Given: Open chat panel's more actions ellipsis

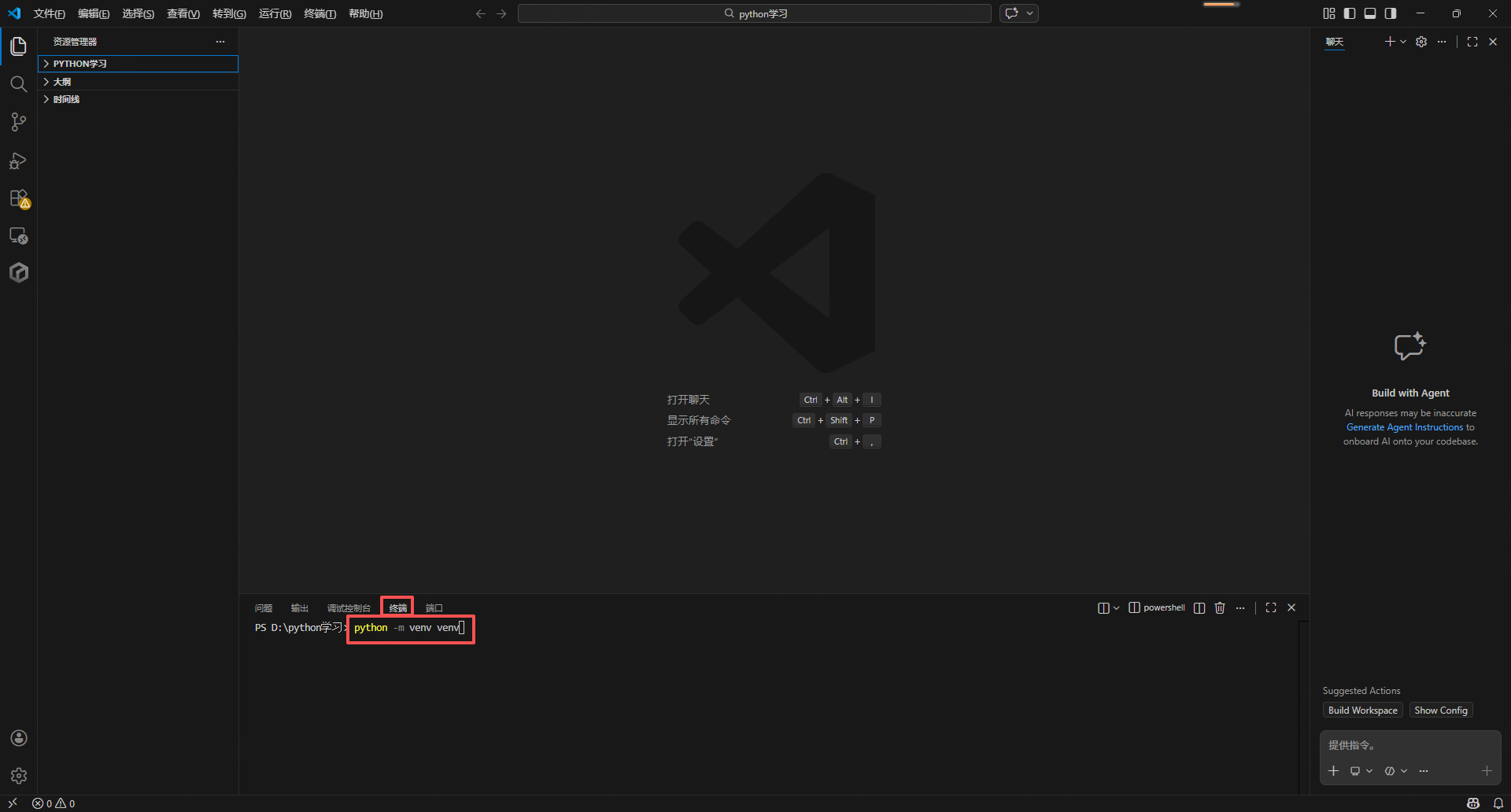Looking at the screenshot, I should click(1442, 42).
